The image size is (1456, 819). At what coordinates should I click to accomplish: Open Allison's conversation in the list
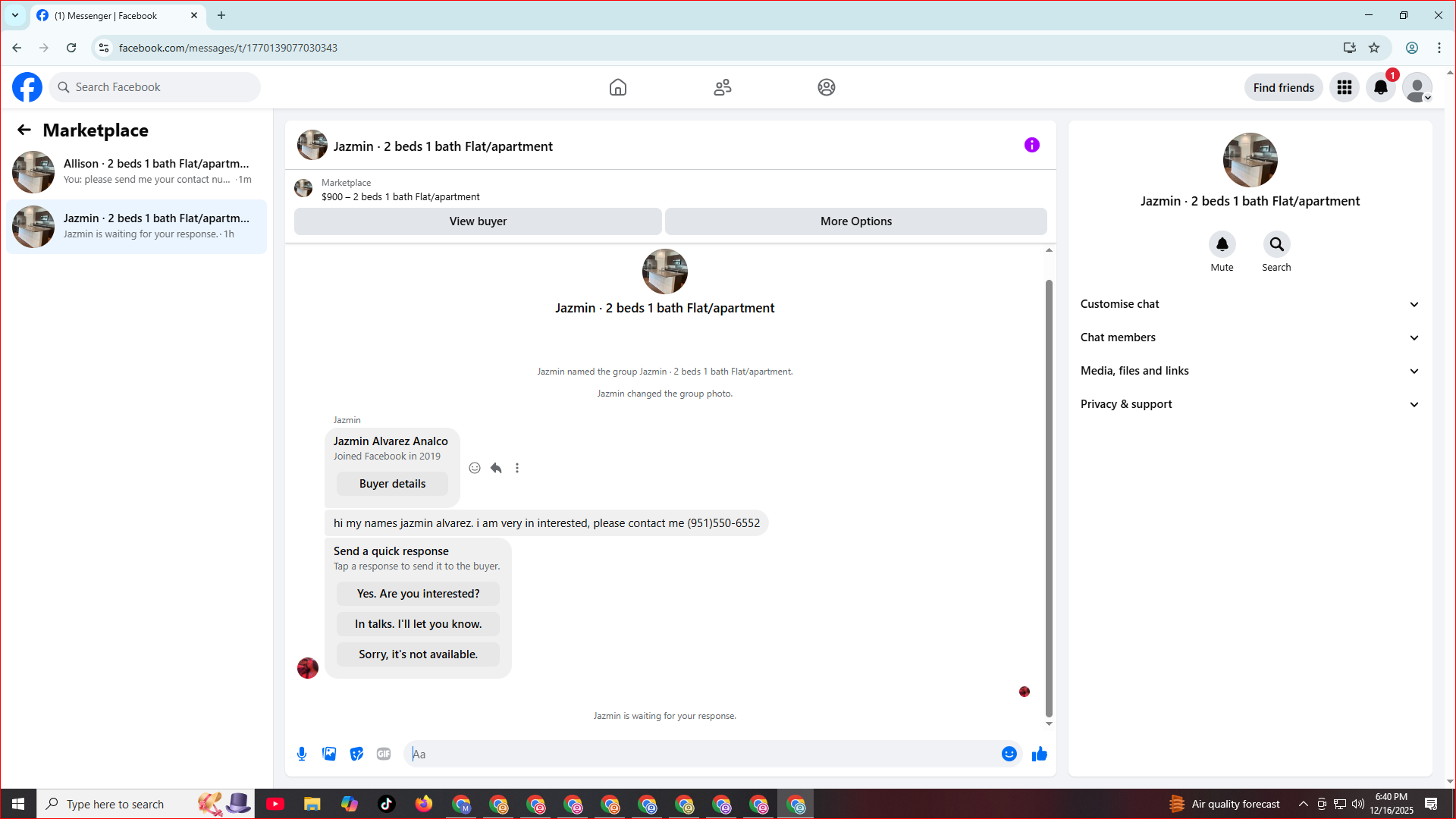[x=136, y=172]
